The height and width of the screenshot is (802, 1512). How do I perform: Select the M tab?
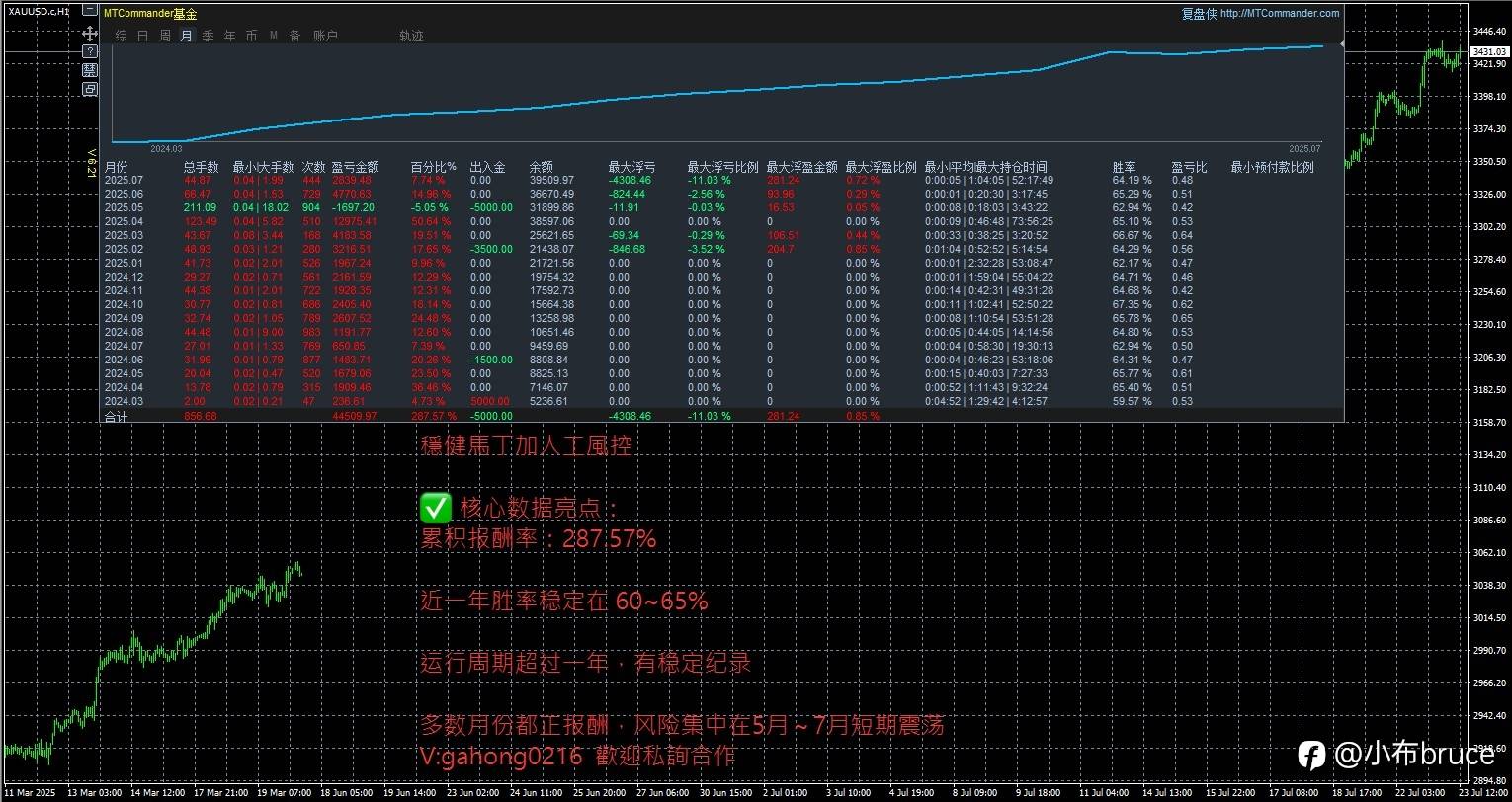pos(273,36)
